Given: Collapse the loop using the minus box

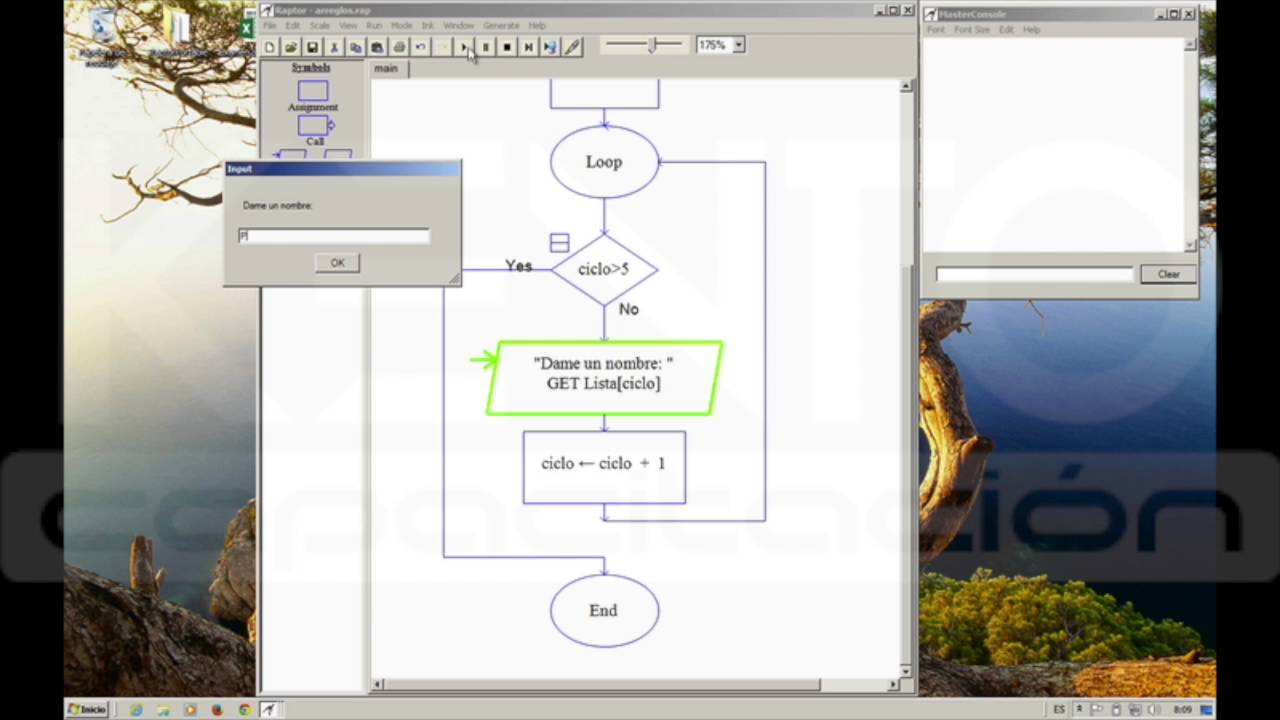Looking at the screenshot, I should pos(560,243).
